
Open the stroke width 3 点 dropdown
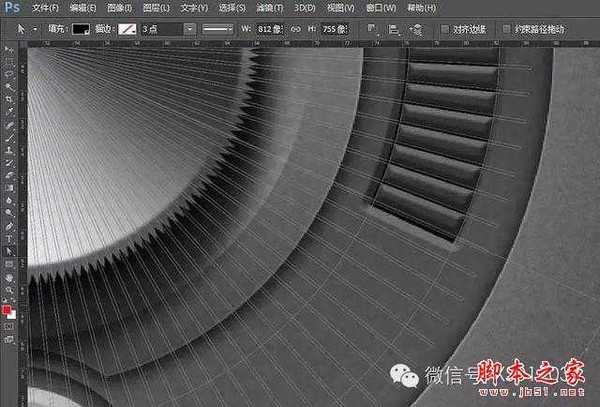coord(189,29)
